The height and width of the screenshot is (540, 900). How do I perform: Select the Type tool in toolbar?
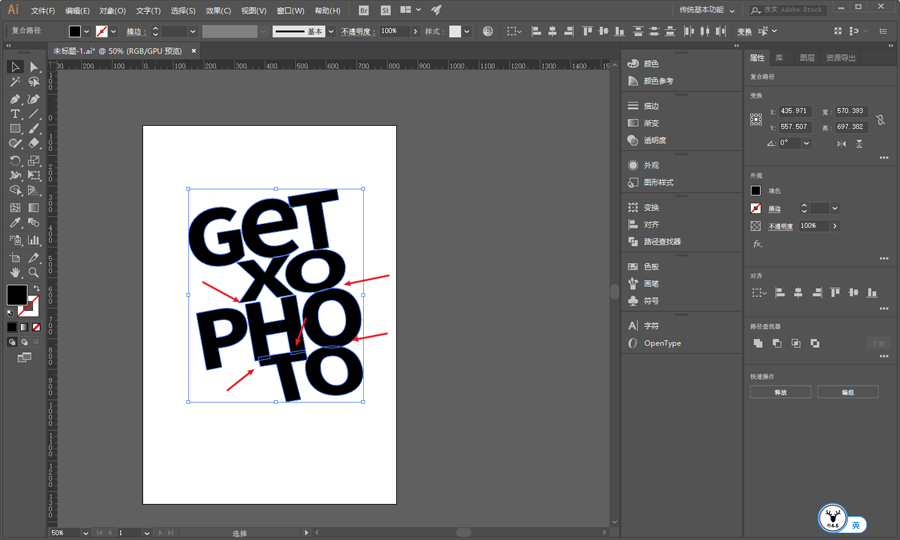pos(15,114)
